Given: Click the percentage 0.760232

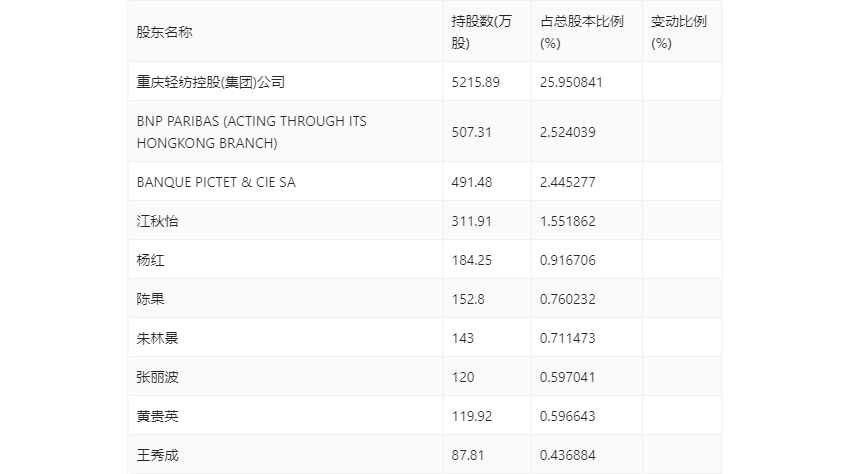Looking at the screenshot, I should (568, 299).
